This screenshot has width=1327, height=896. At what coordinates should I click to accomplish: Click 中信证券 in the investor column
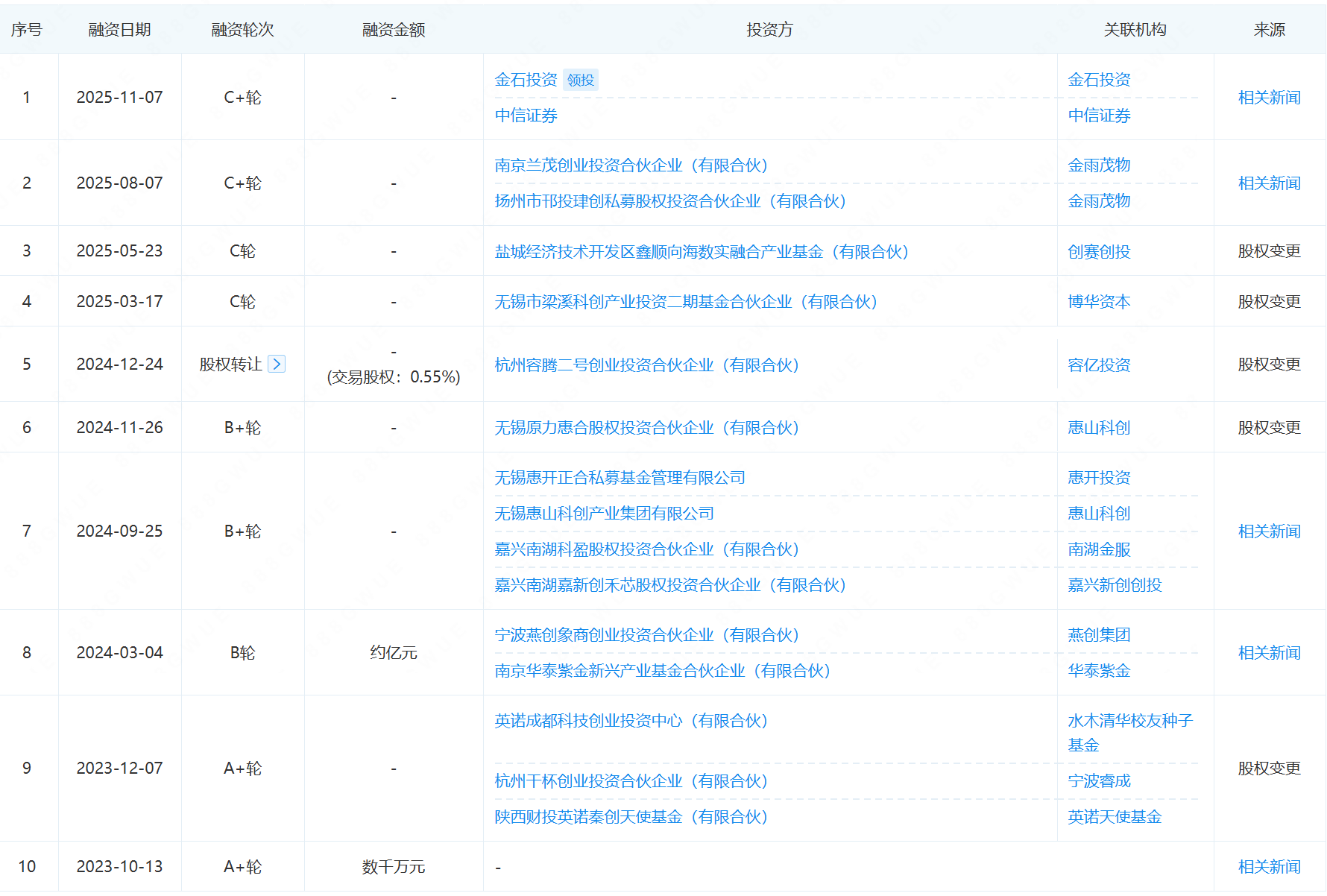pos(526,116)
